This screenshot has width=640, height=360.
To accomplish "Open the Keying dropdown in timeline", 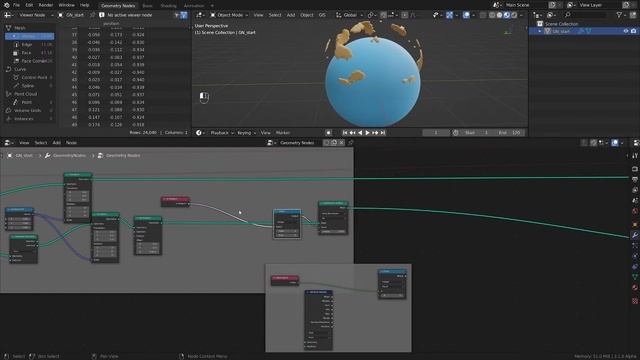I will point(246,133).
